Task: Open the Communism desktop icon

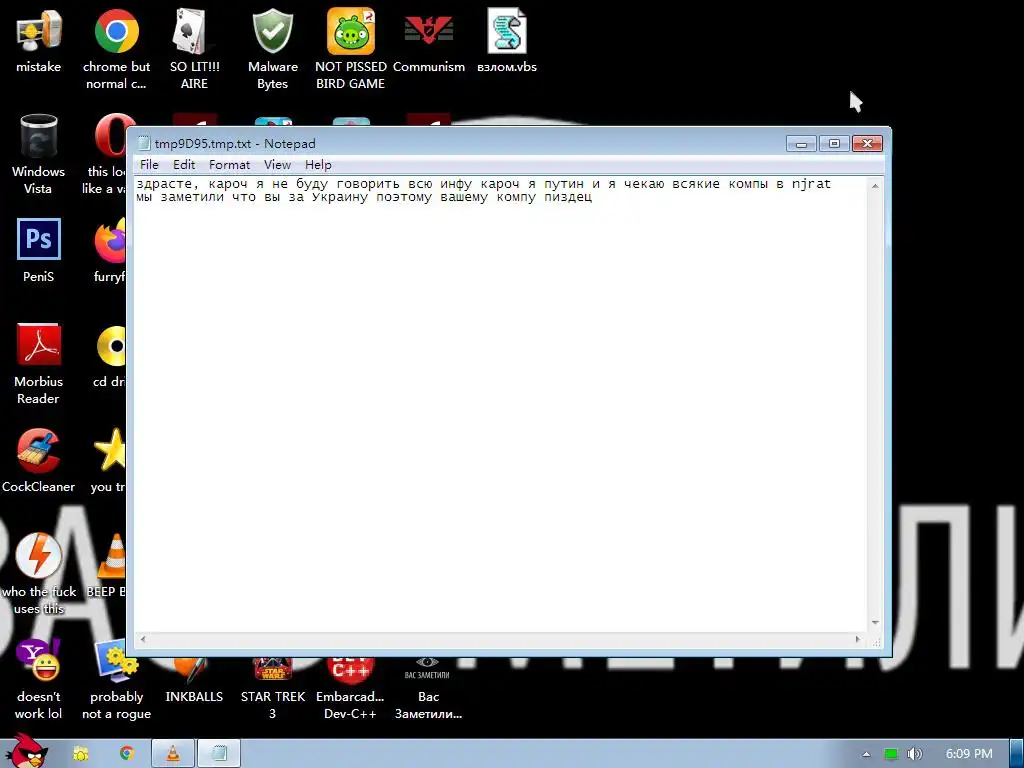Action: [x=428, y=41]
